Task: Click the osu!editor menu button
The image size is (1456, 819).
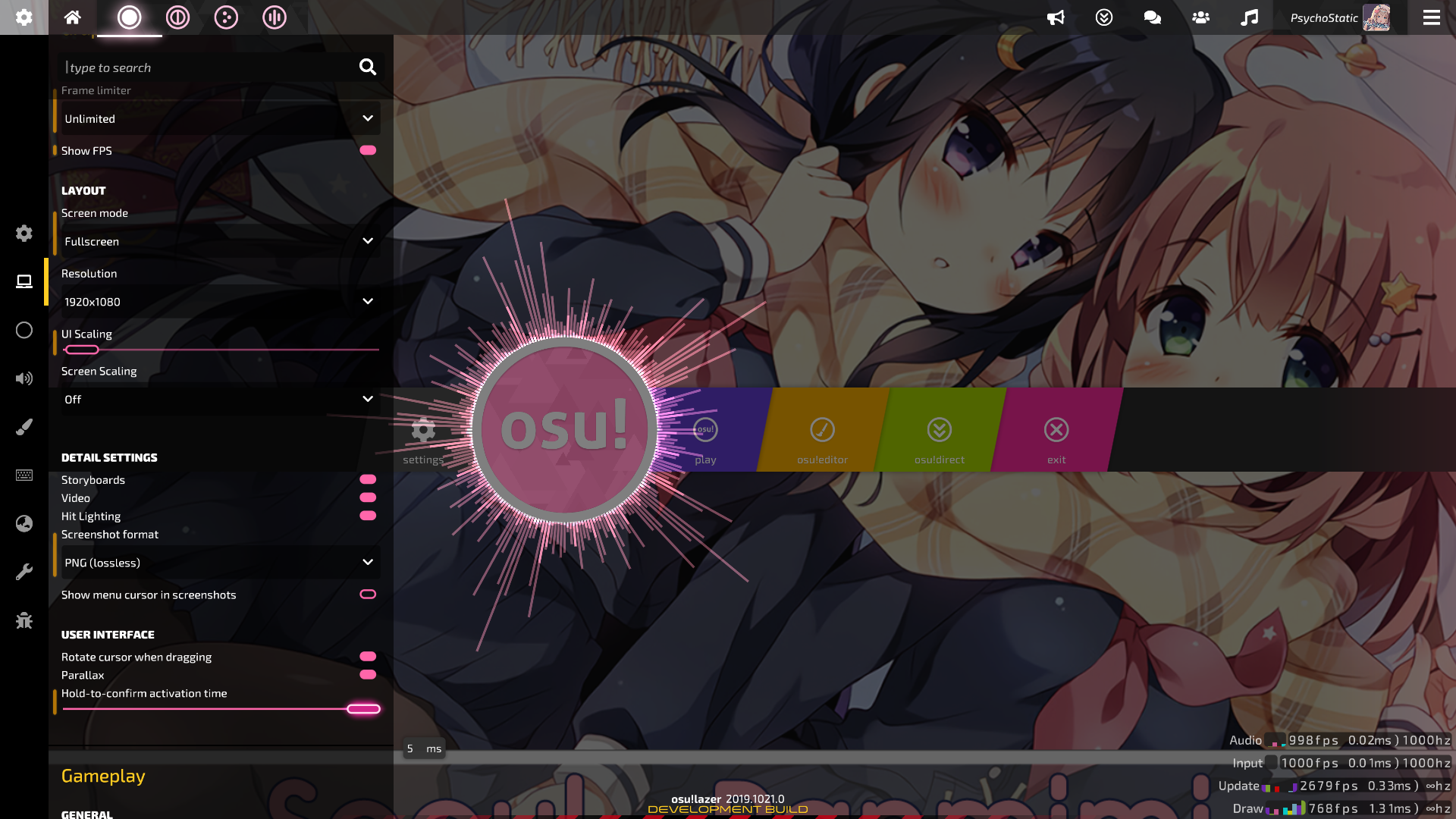Action: coord(822,430)
